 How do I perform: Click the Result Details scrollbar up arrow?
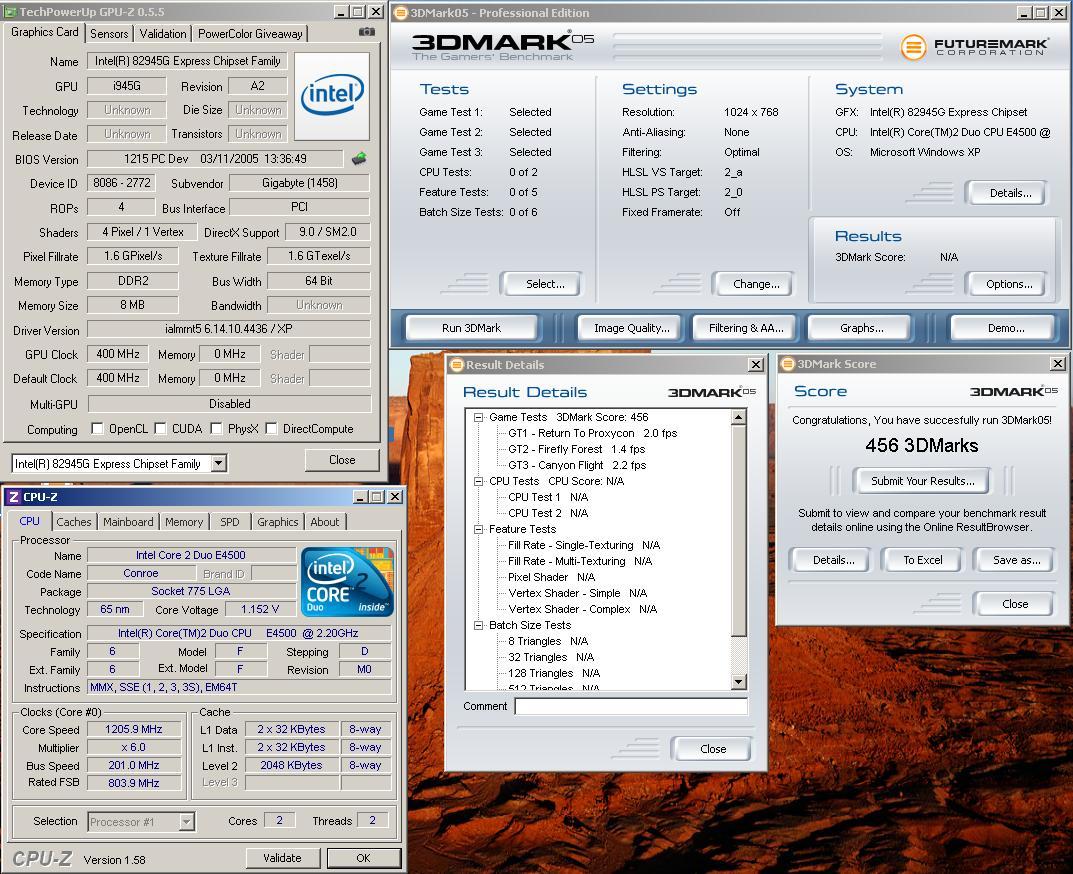(x=738, y=417)
